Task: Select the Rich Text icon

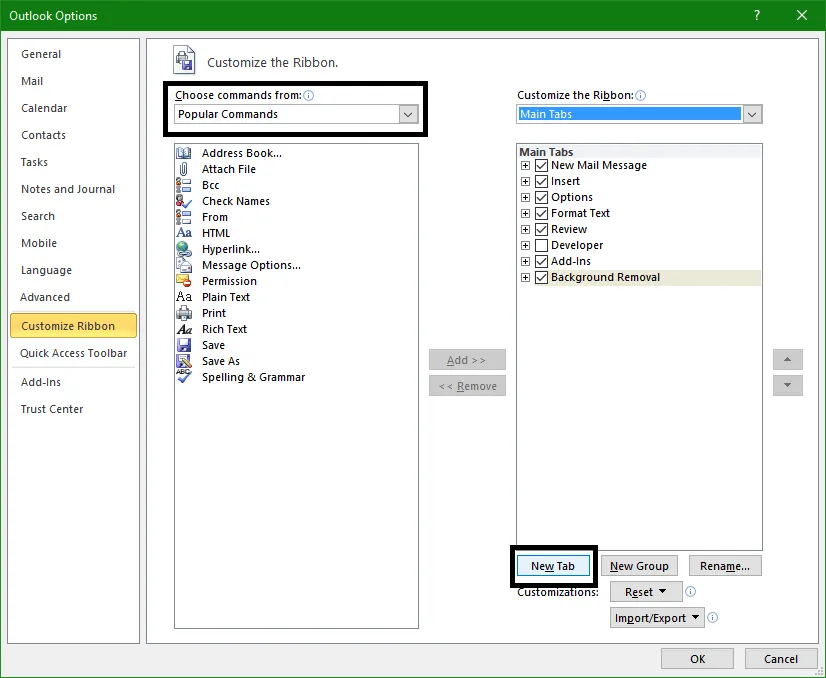Action: pyautogui.click(x=183, y=329)
